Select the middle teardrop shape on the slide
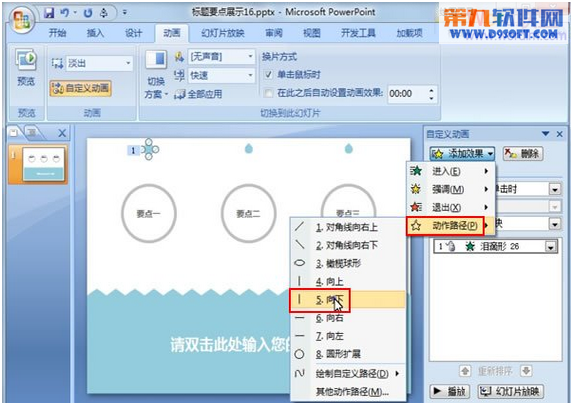This screenshot has height=407, width=571. pos(249,148)
